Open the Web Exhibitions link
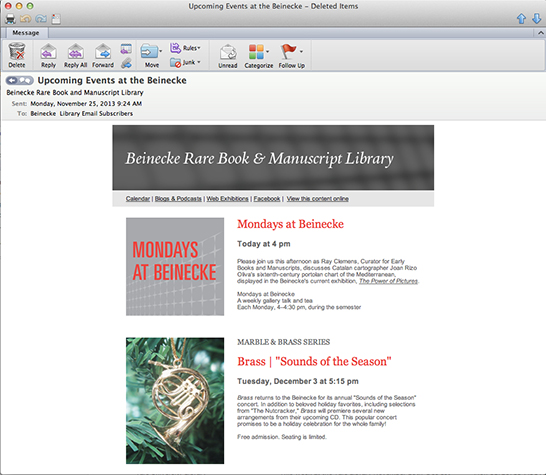Image resolution: width=546 pixels, height=475 pixels. (227, 198)
